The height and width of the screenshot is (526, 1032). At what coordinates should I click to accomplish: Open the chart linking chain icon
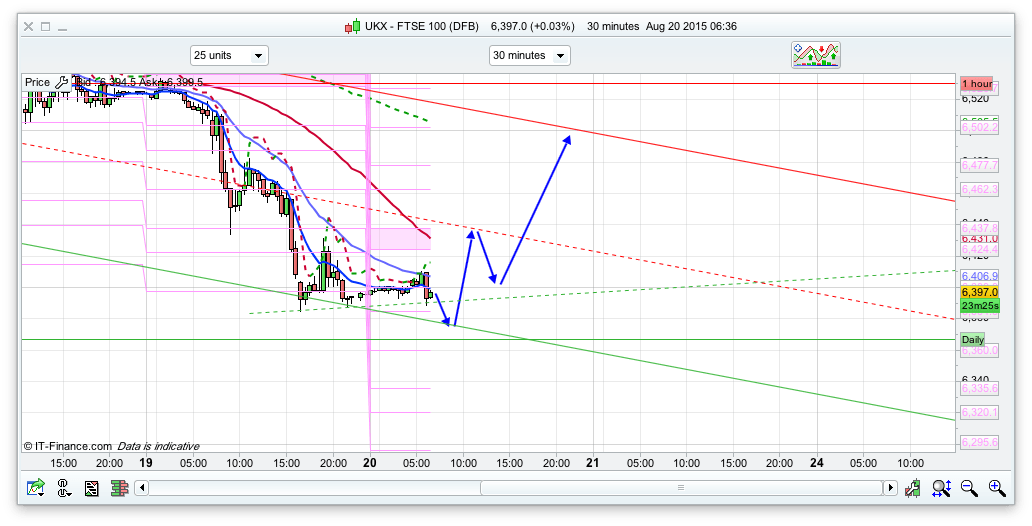tap(64, 488)
